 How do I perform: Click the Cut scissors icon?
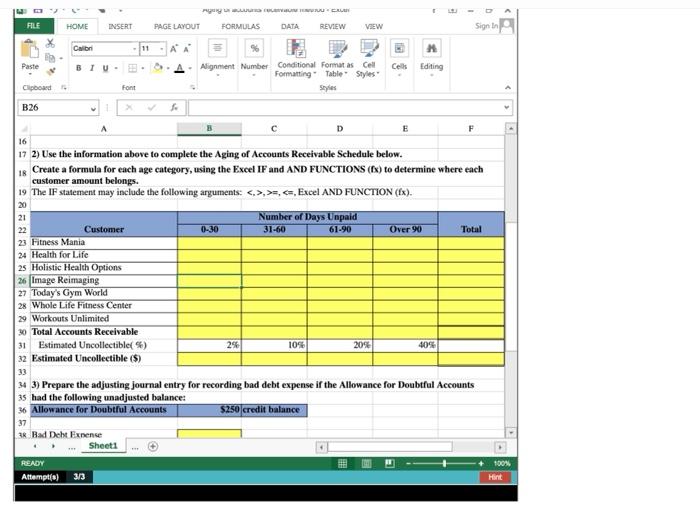[50, 43]
